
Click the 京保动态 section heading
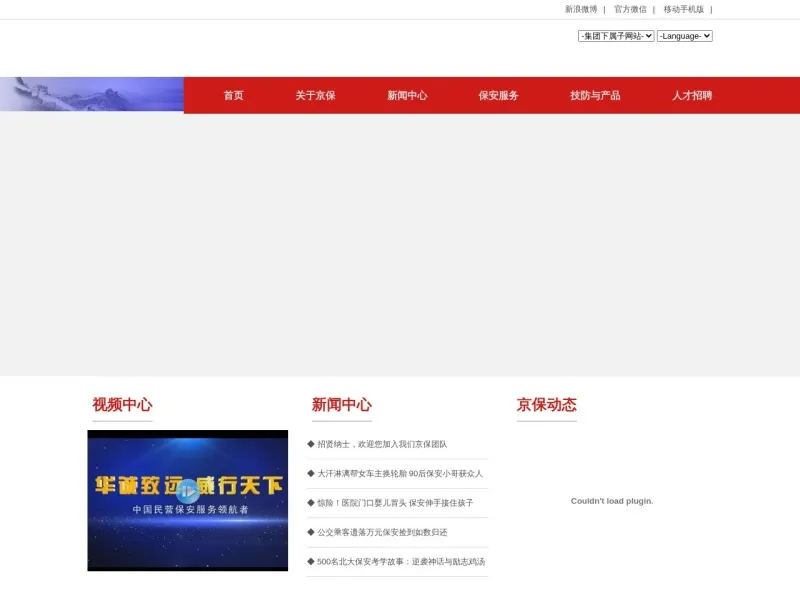[546, 405]
